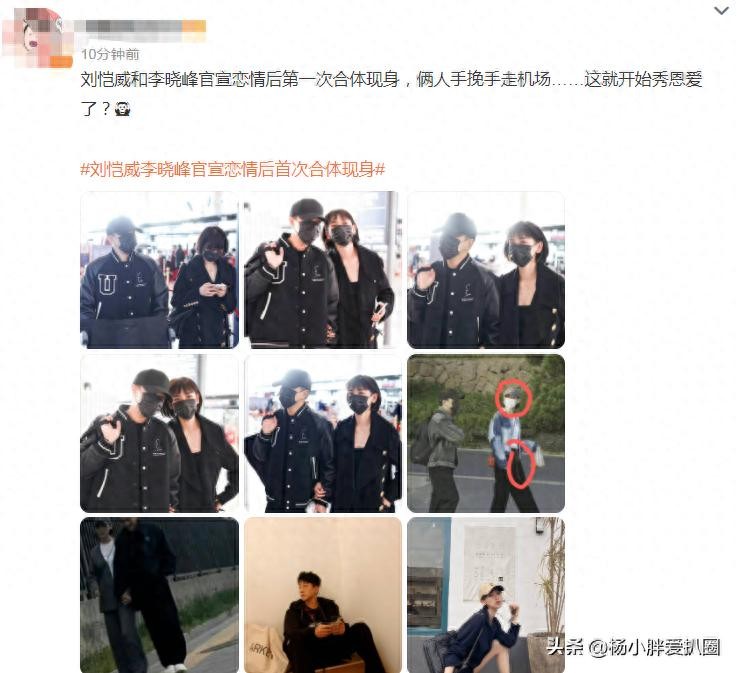Click the red-circled masked face in street photo
Image resolution: width=737 pixels, height=673 pixels.
pyautogui.click(x=513, y=398)
